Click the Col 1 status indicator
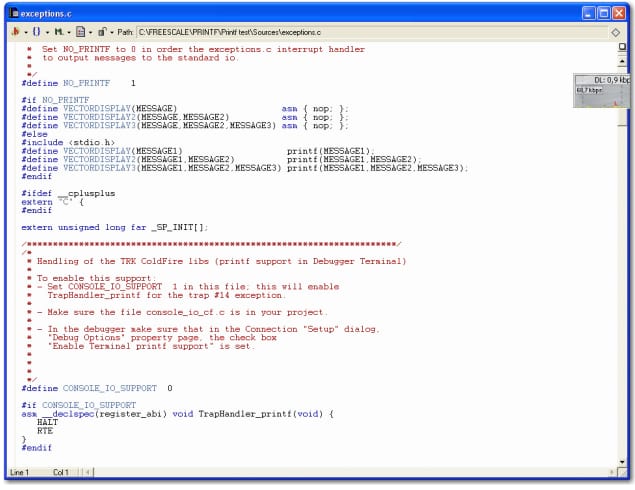The height and width of the screenshot is (490, 635). [61, 472]
